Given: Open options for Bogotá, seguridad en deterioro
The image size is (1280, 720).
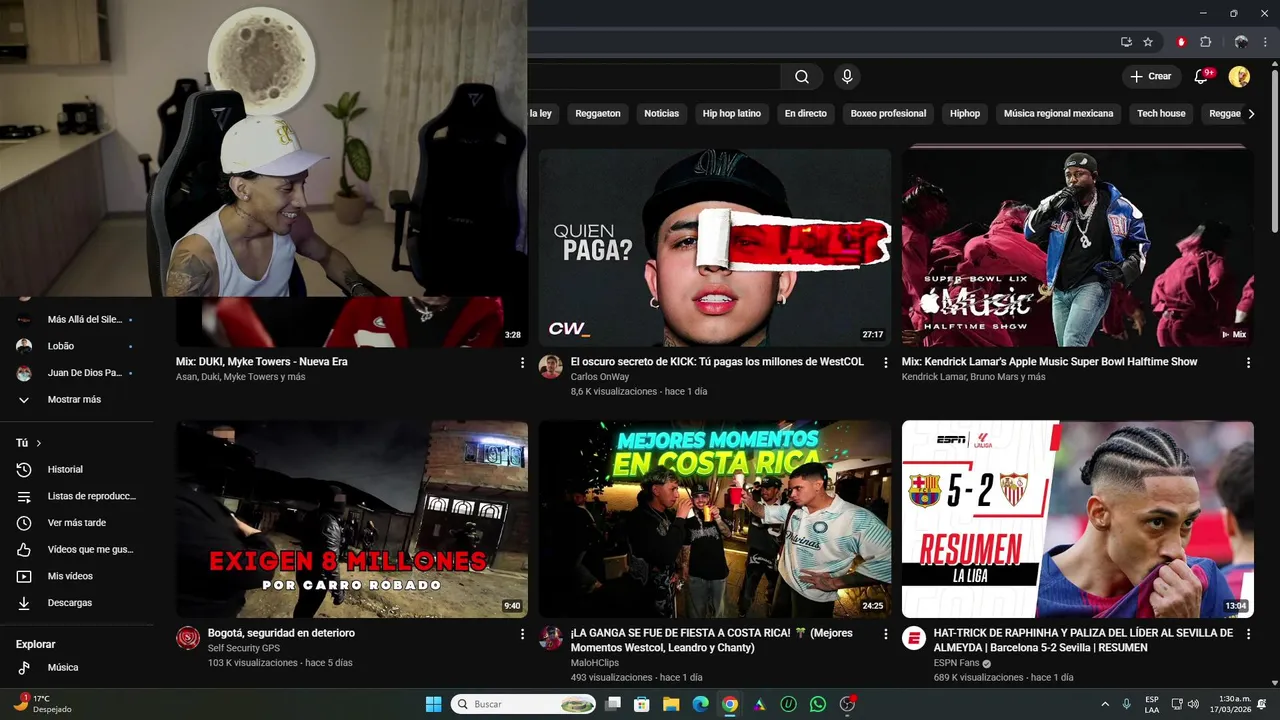Looking at the screenshot, I should tap(522, 634).
